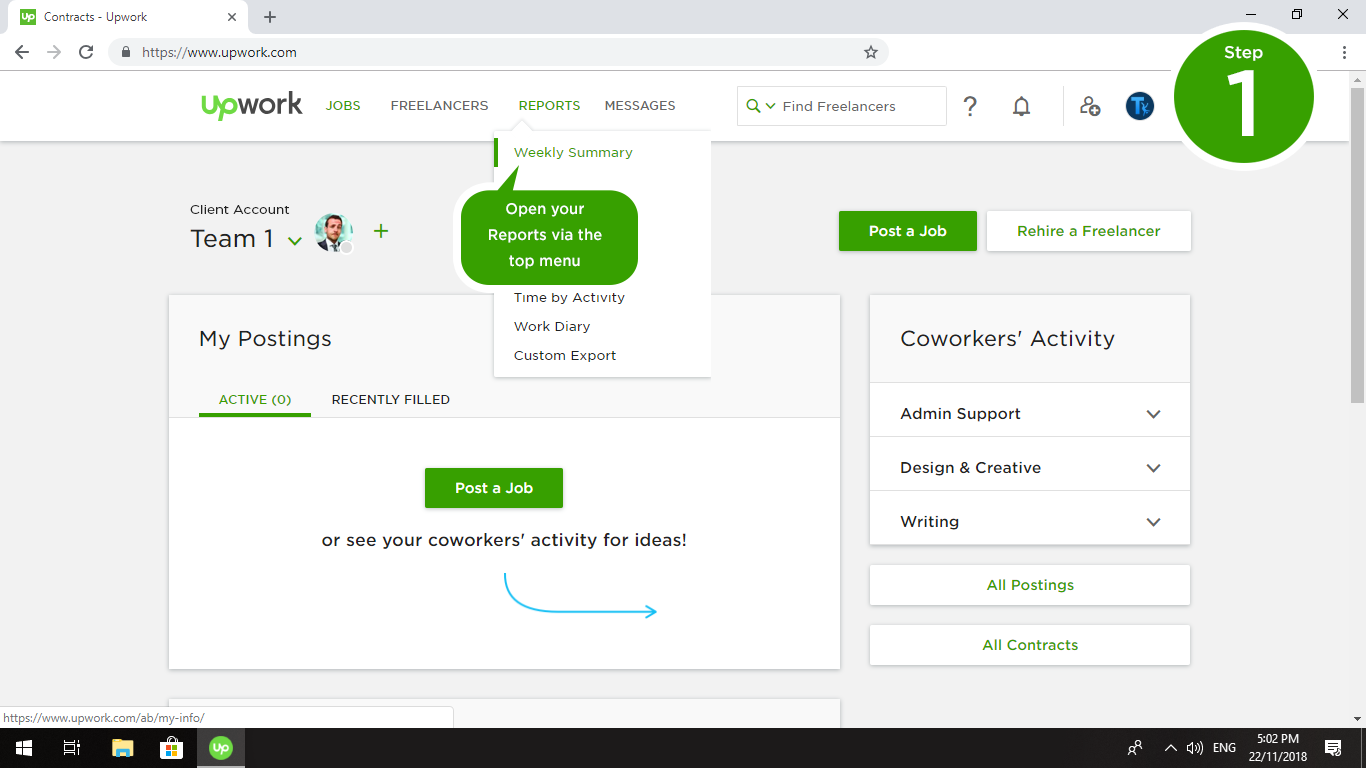Reload the page in the browser
This screenshot has width=1366, height=768.
pyautogui.click(x=86, y=52)
